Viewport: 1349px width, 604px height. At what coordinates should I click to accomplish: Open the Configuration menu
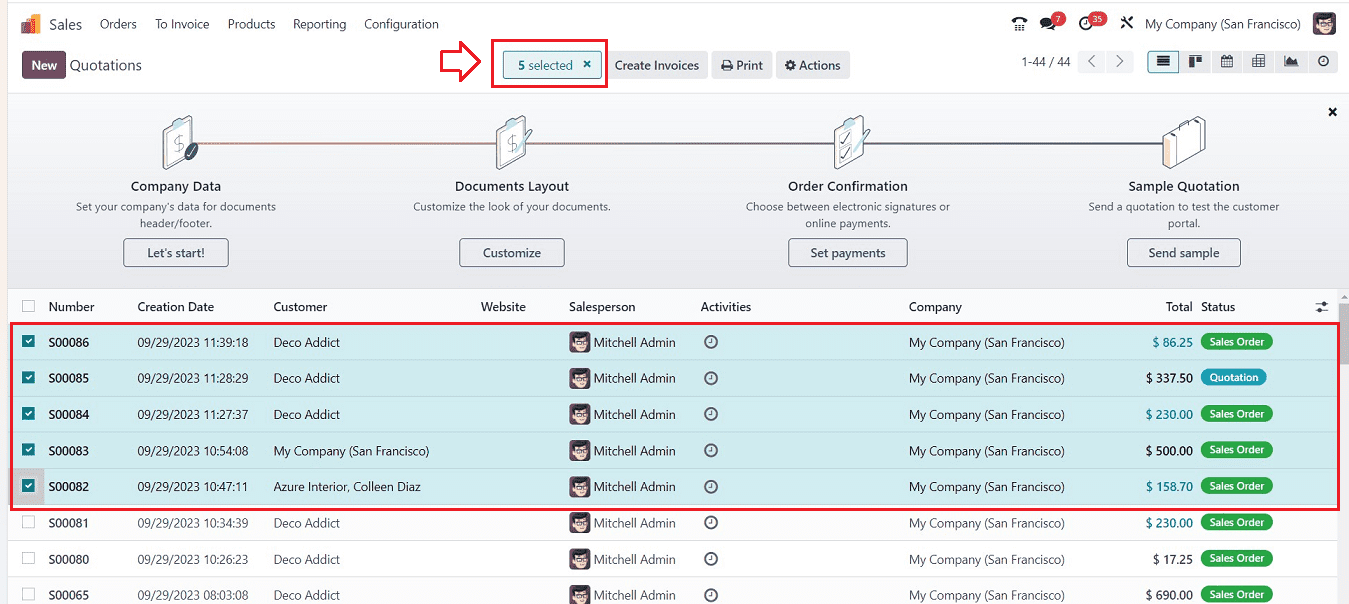pyautogui.click(x=401, y=24)
